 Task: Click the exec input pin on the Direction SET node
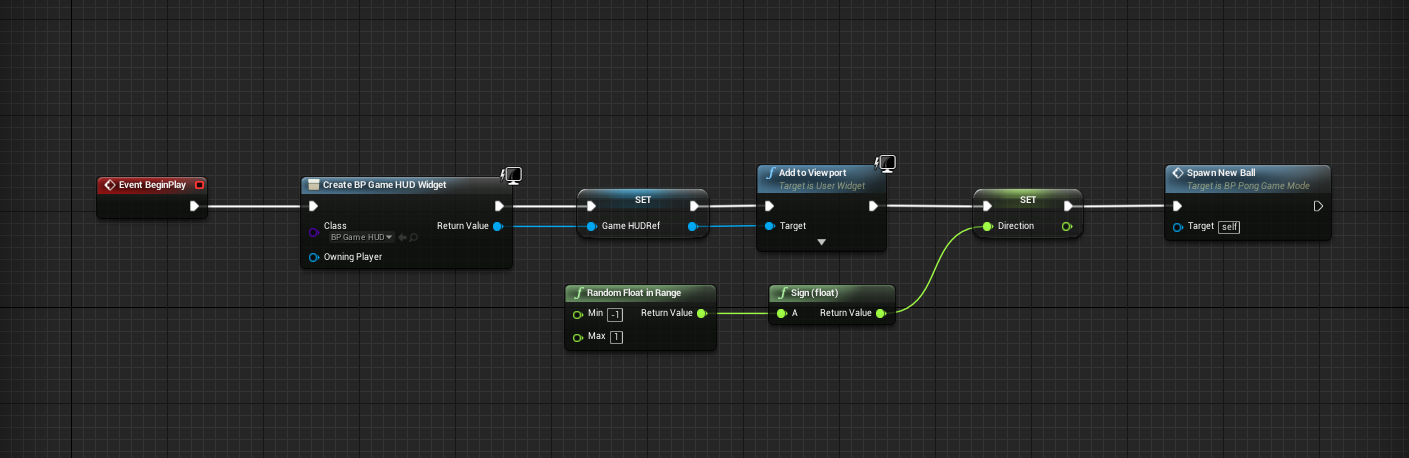pyautogui.click(x=987, y=207)
